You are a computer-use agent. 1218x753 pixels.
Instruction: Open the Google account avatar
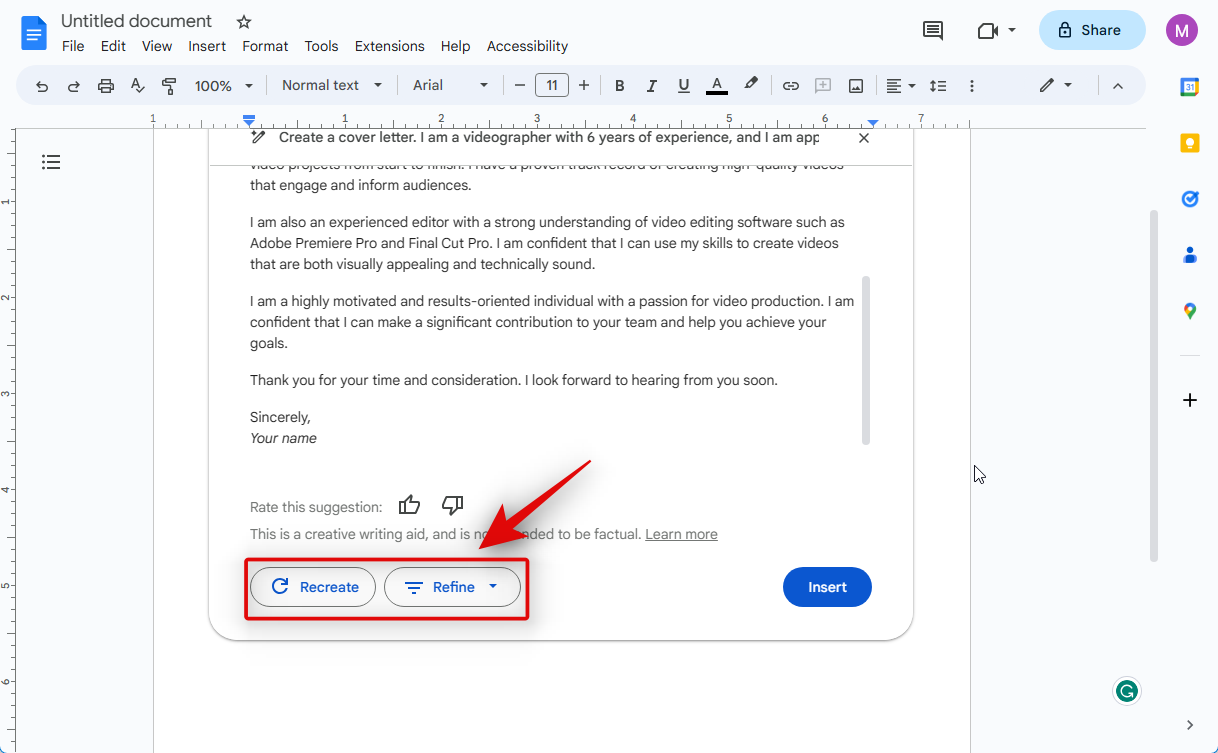[x=1181, y=30]
